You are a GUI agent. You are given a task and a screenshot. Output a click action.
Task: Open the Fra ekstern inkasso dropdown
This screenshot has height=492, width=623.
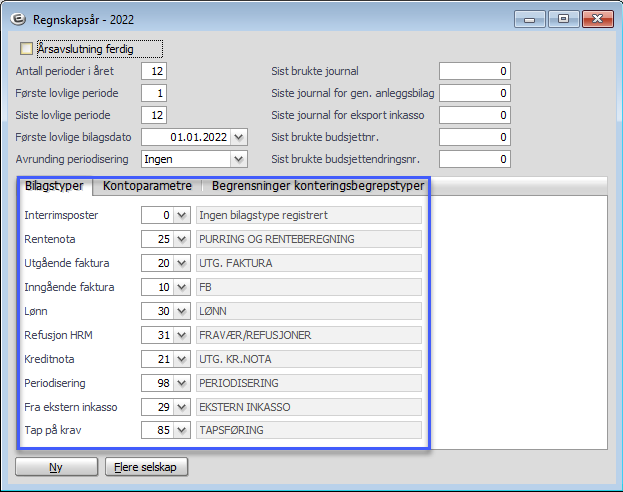point(182,407)
